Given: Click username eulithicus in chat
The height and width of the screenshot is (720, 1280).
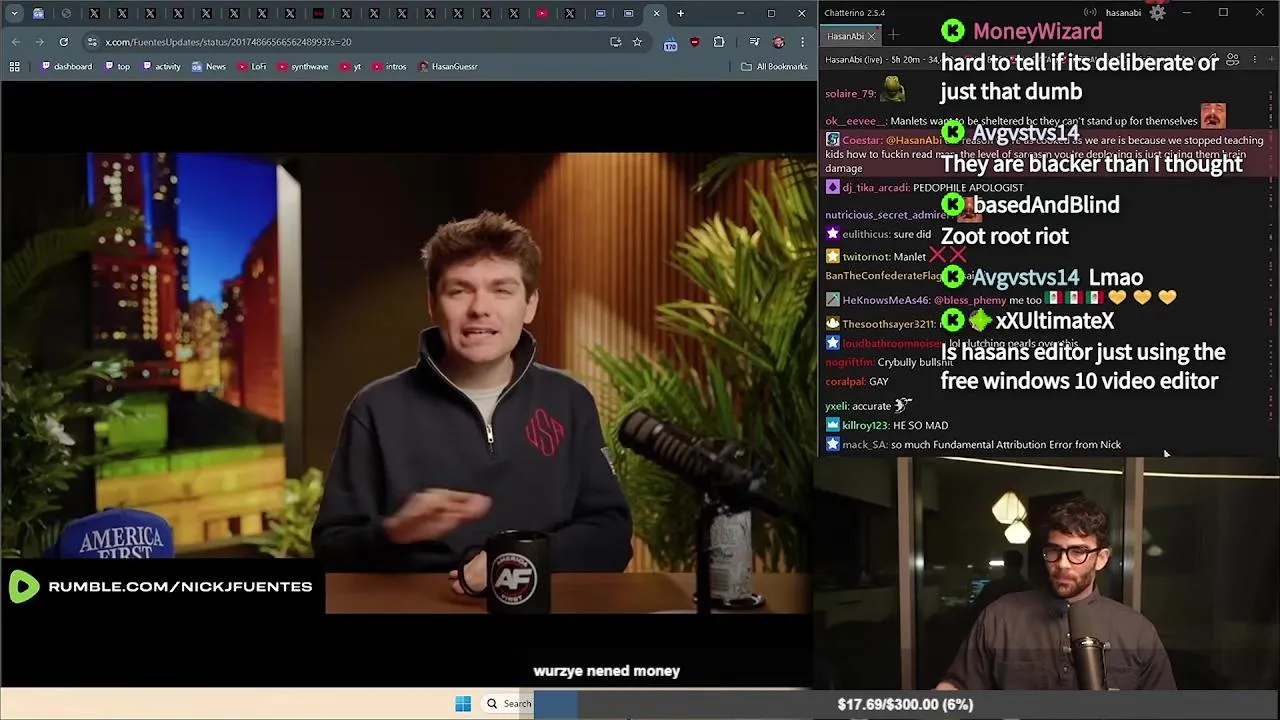Looking at the screenshot, I should [x=865, y=234].
